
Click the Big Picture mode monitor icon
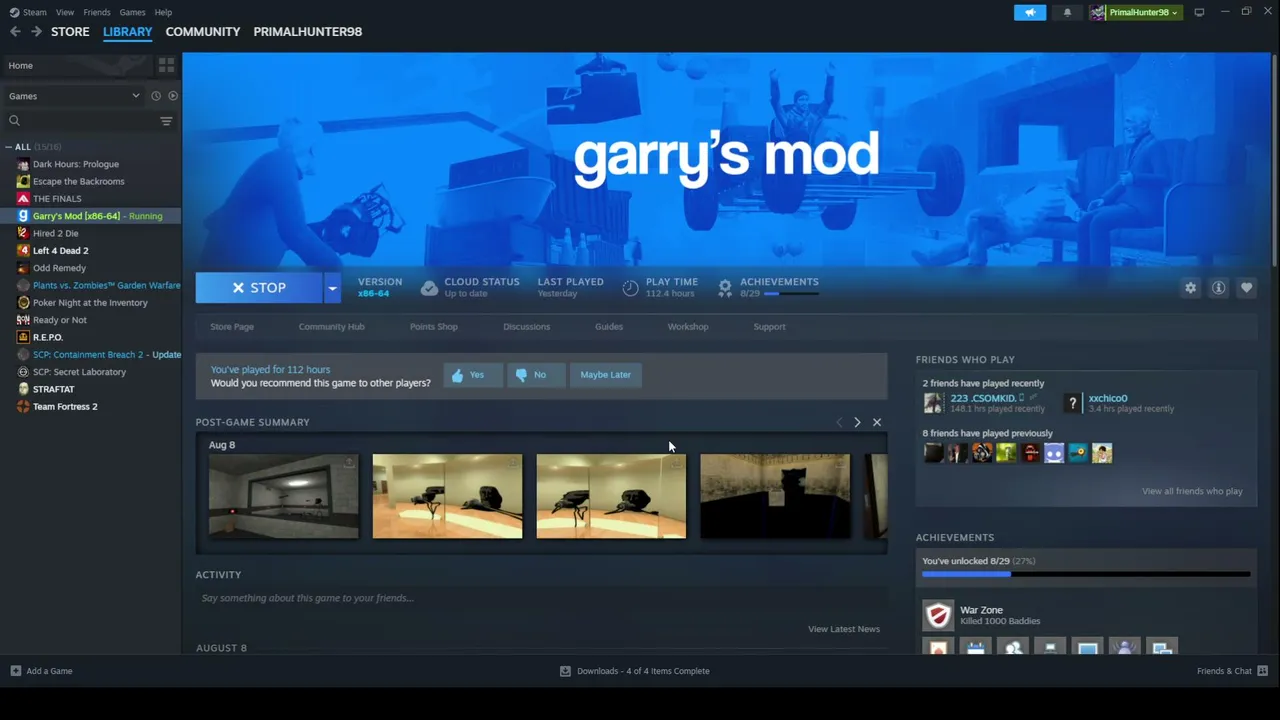click(1199, 12)
